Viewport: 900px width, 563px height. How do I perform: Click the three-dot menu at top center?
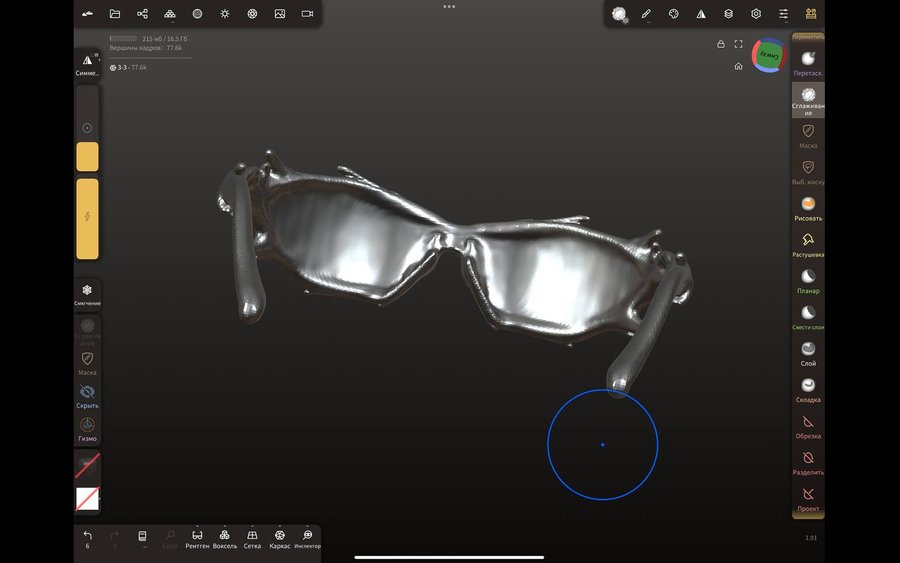coord(449,7)
